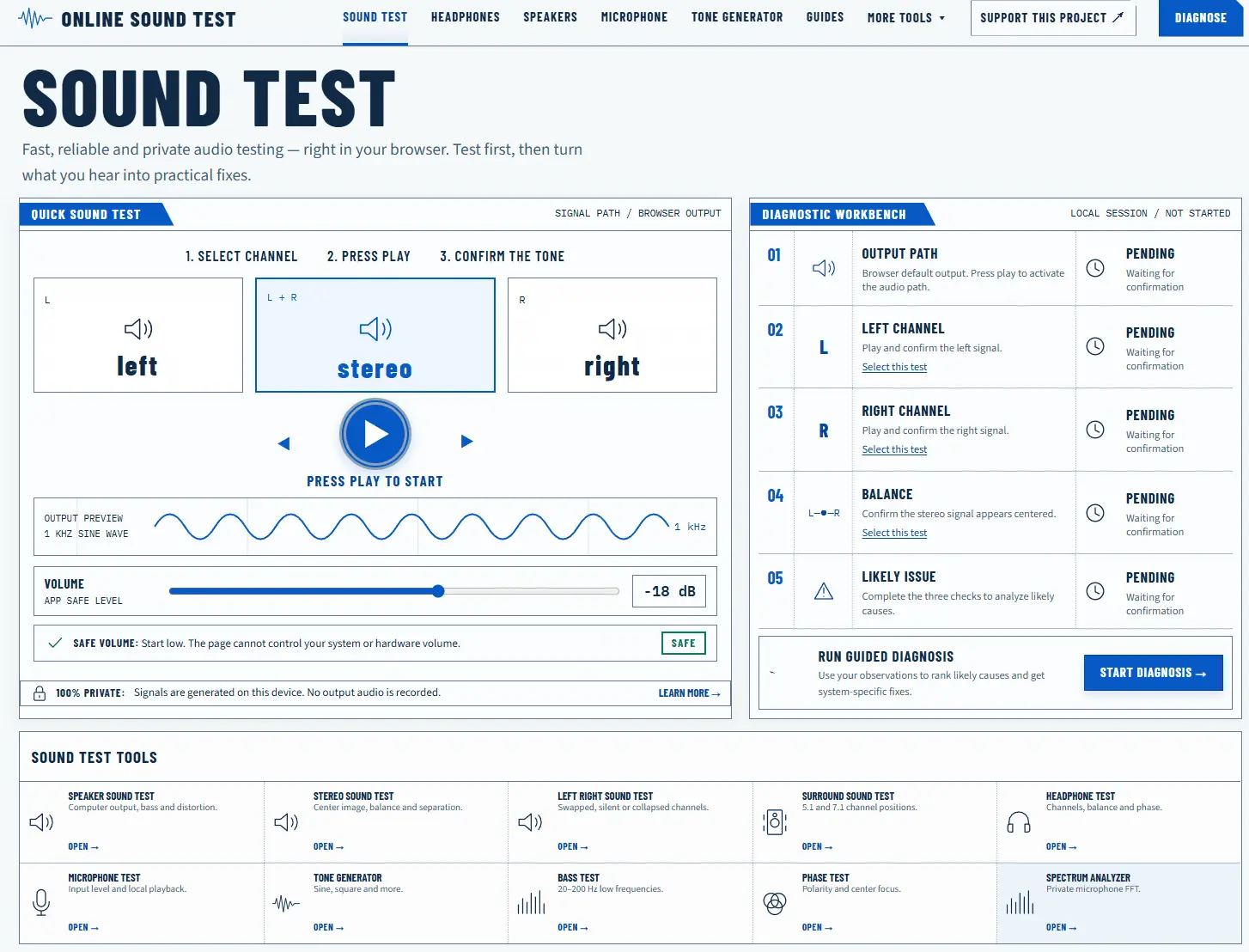1249x952 pixels.
Task: Click the Microphone Test mic icon
Action: pyautogui.click(x=41, y=902)
